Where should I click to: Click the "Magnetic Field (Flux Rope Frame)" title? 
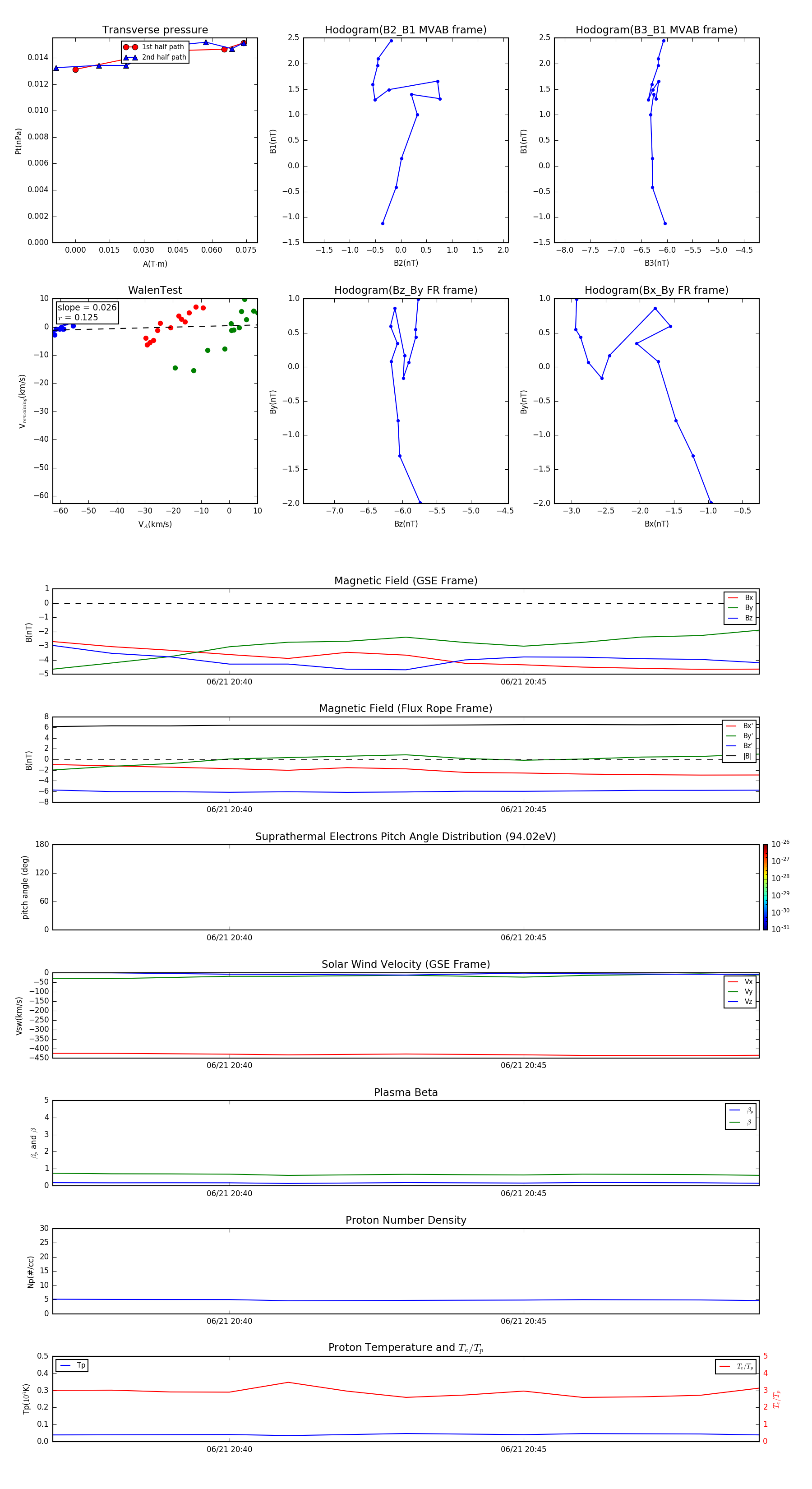pyautogui.click(x=406, y=709)
